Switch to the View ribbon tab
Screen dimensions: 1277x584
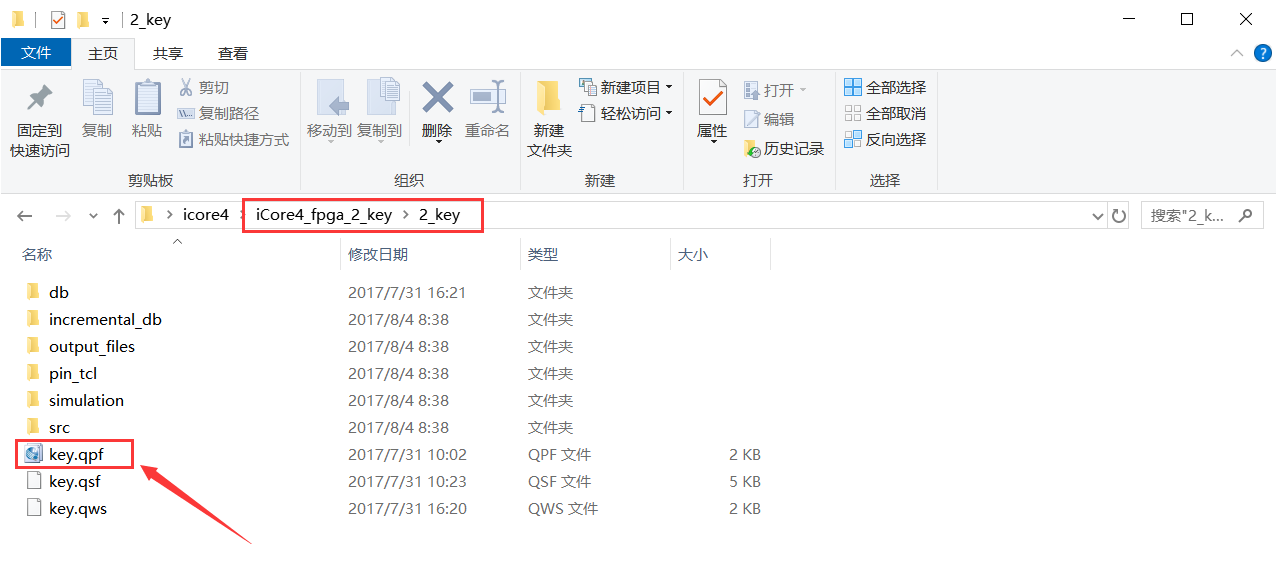coord(233,53)
